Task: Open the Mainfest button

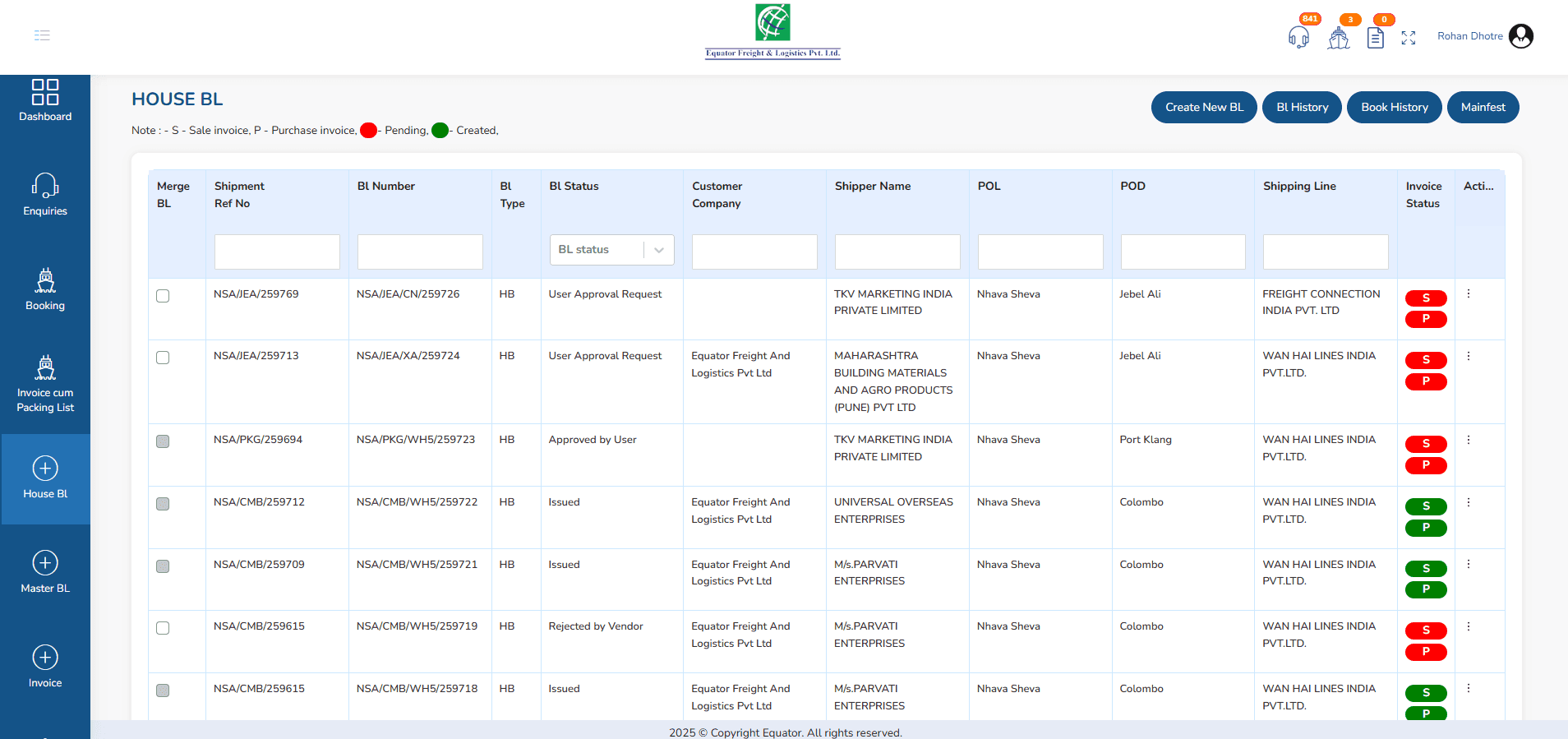Action: pos(1483,108)
